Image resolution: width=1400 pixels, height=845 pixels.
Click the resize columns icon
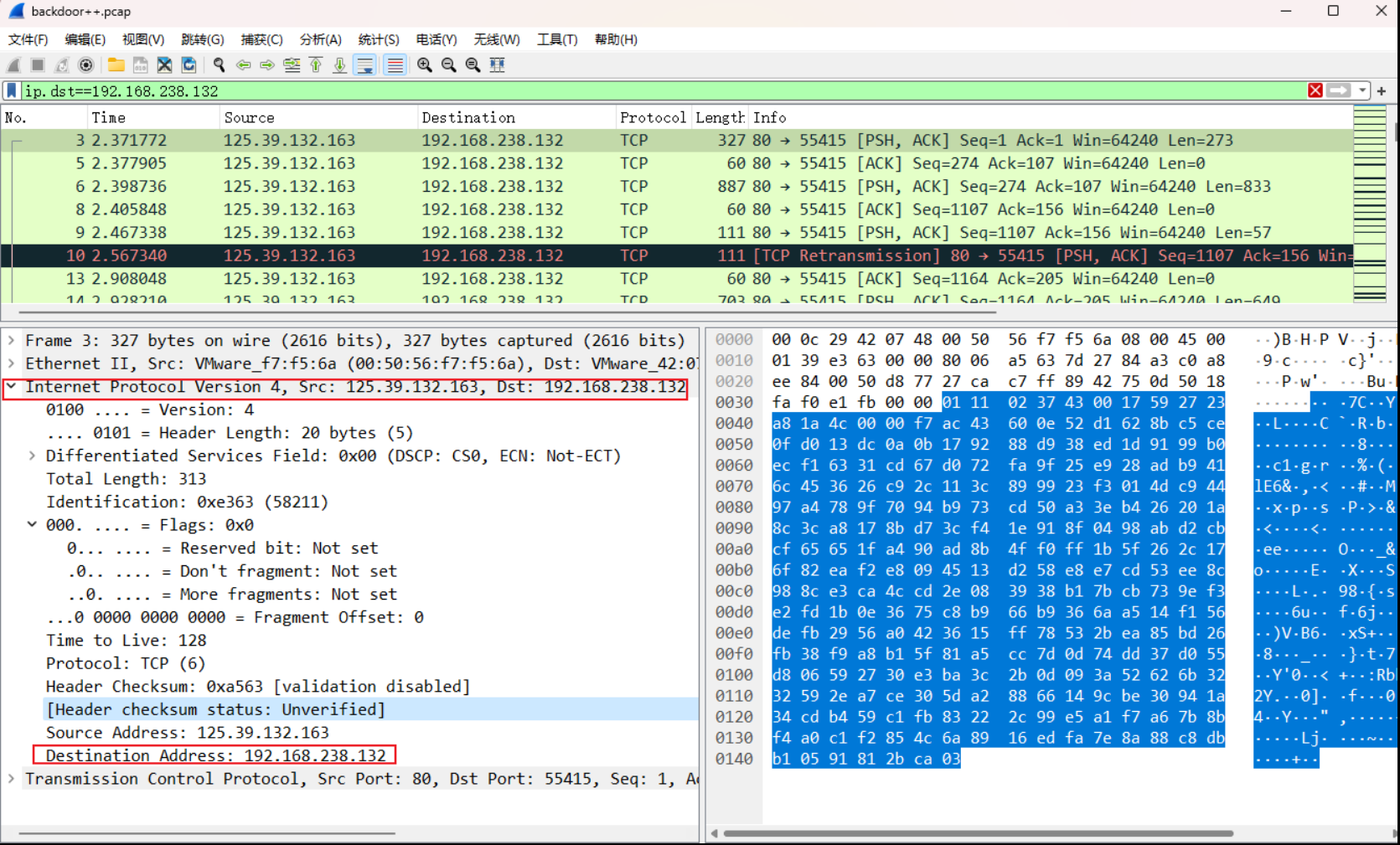pyautogui.click(x=498, y=65)
